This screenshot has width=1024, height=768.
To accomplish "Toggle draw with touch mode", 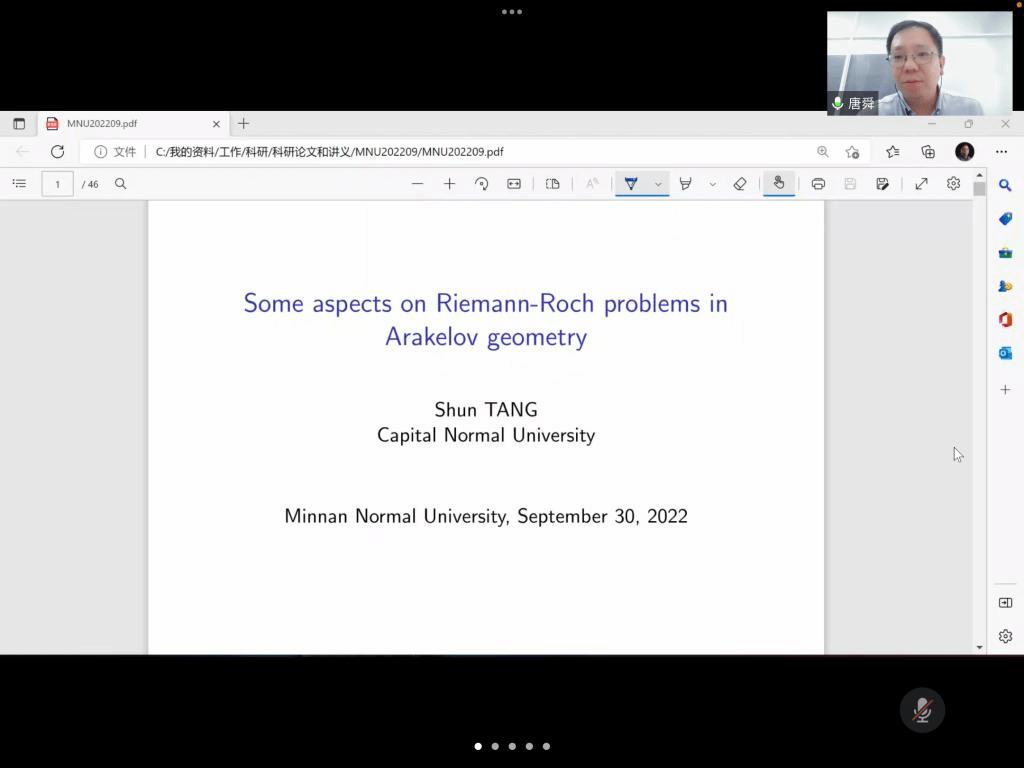I will click(x=779, y=184).
